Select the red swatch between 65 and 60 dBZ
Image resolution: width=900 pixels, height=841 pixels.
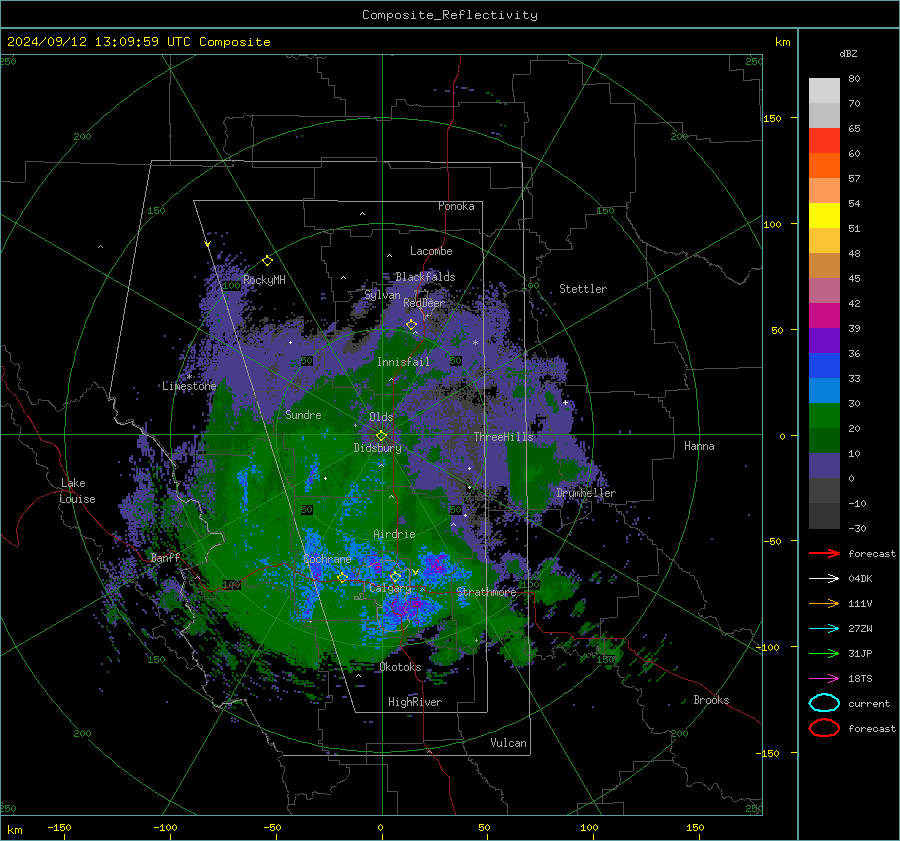[x=824, y=141]
